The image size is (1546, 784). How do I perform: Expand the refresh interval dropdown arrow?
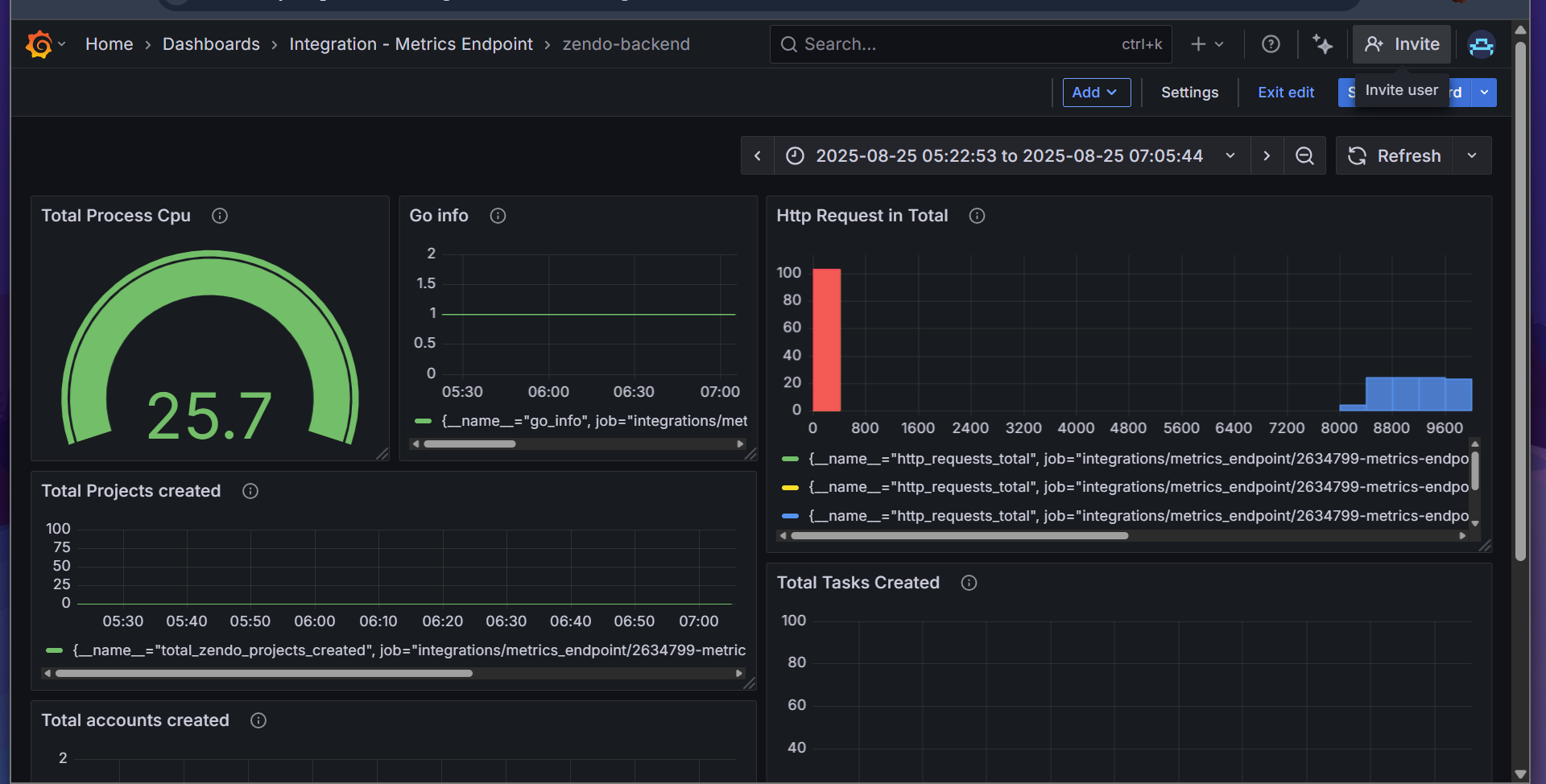tap(1472, 156)
